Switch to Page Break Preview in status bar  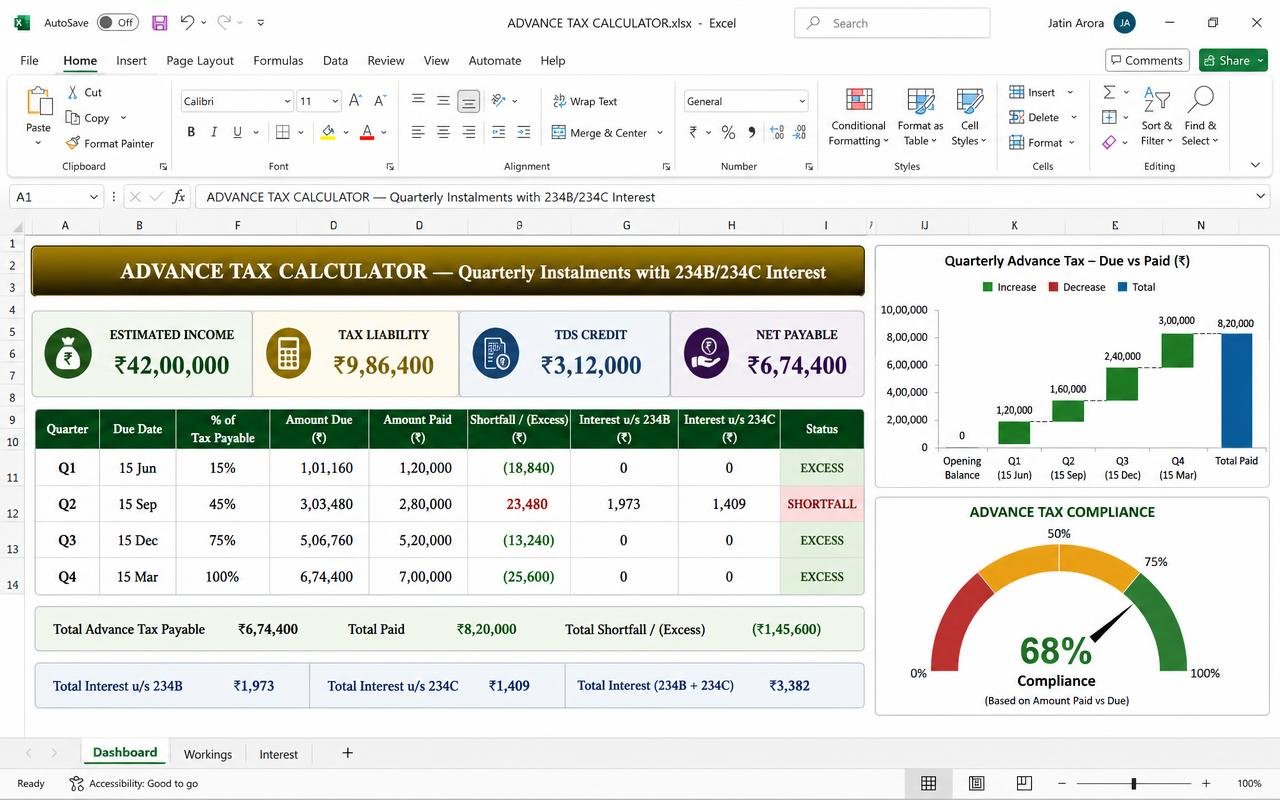(x=1024, y=783)
